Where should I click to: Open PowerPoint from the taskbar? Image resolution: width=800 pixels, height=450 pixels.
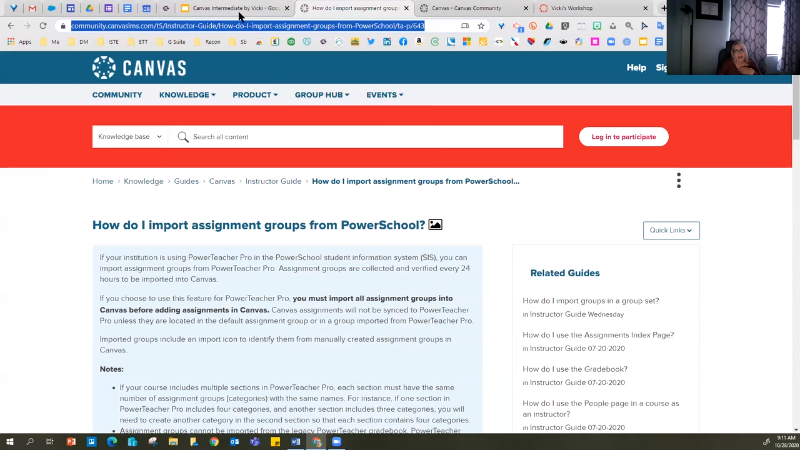click(71, 442)
